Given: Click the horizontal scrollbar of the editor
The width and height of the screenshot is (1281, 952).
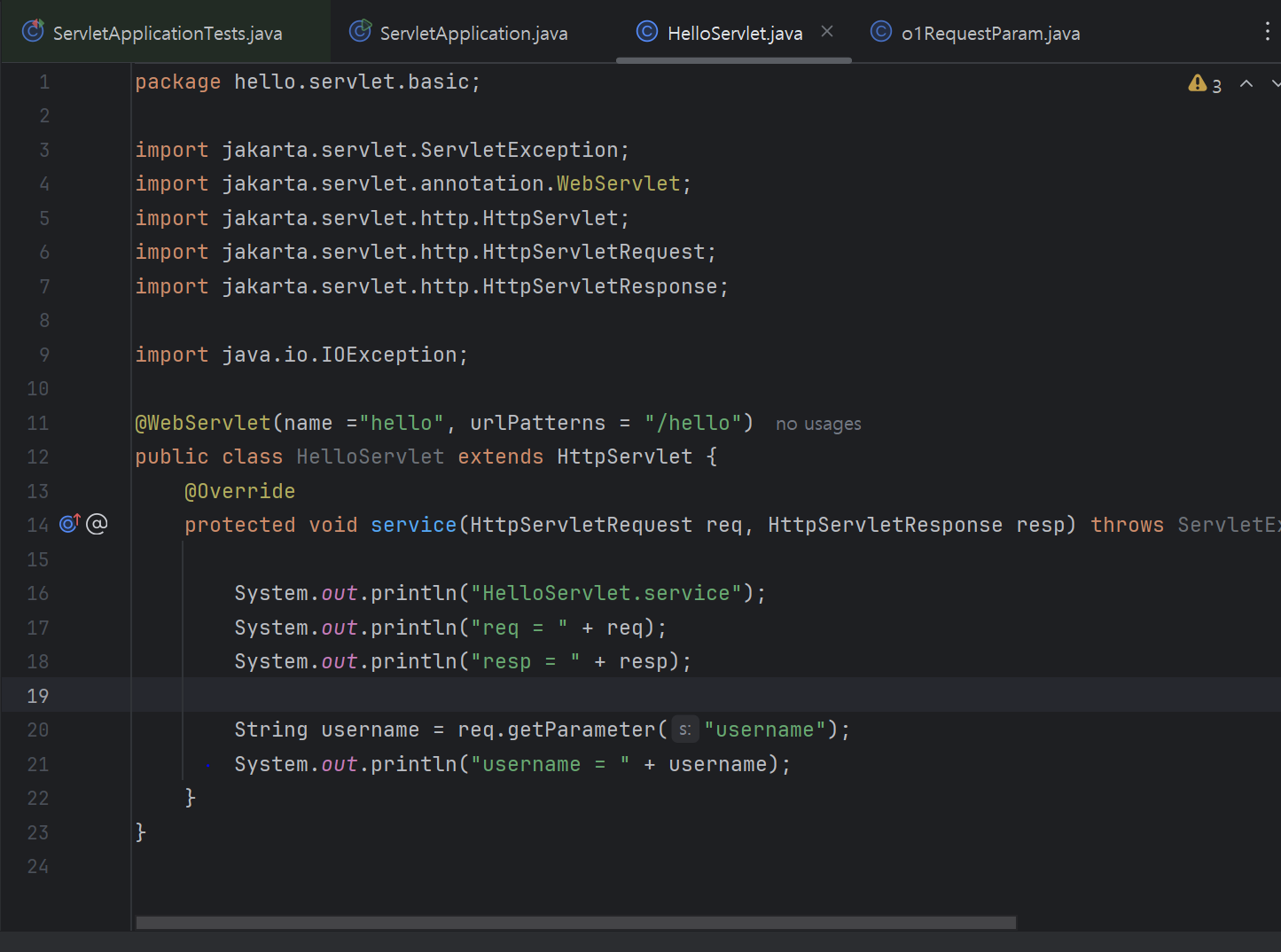Looking at the screenshot, I should pos(575,923).
